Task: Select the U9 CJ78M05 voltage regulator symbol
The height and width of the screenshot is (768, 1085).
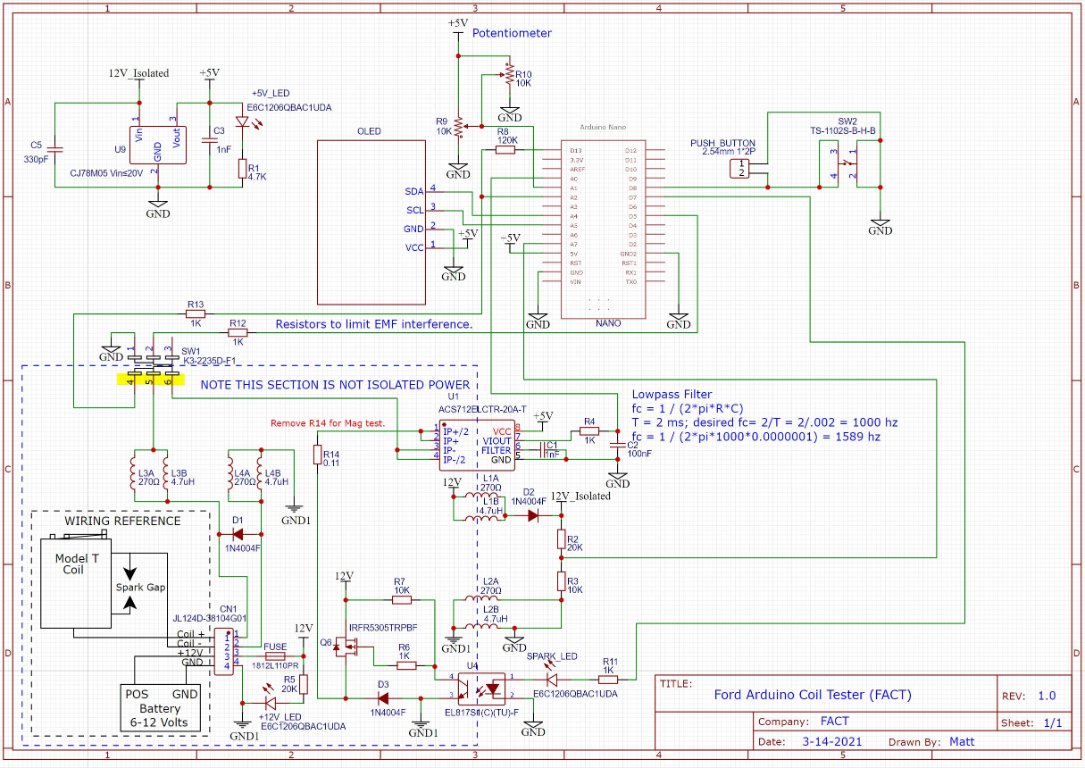Action: tap(158, 147)
